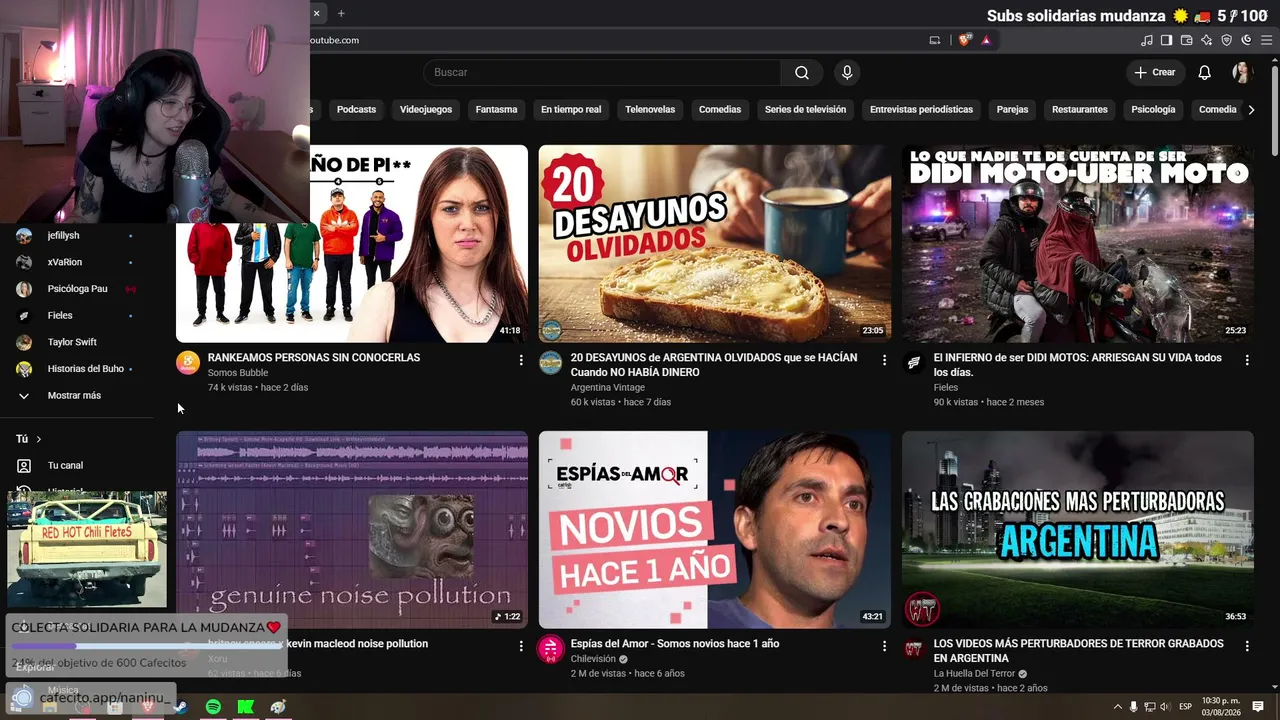Image resolution: width=1280 pixels, height=720 pixels.
Task: Open the Brave VPN shield icon
Action: pyautogui.click(x=1227, y=40)
